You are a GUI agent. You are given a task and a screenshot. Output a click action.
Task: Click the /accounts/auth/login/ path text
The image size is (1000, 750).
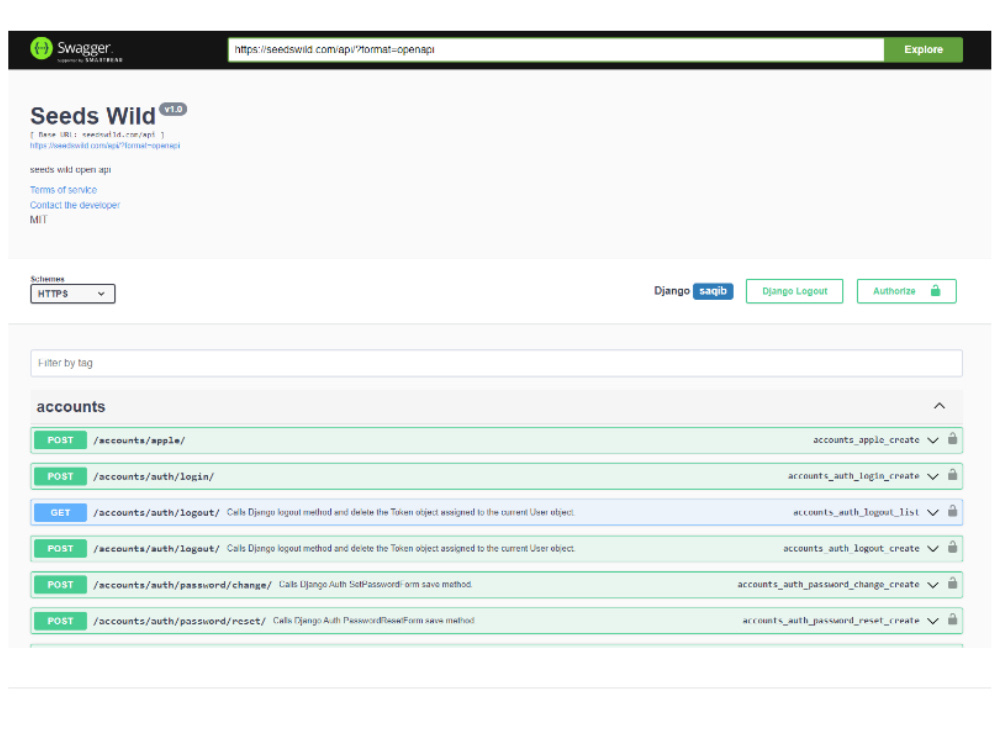click(x=154, y=477)
